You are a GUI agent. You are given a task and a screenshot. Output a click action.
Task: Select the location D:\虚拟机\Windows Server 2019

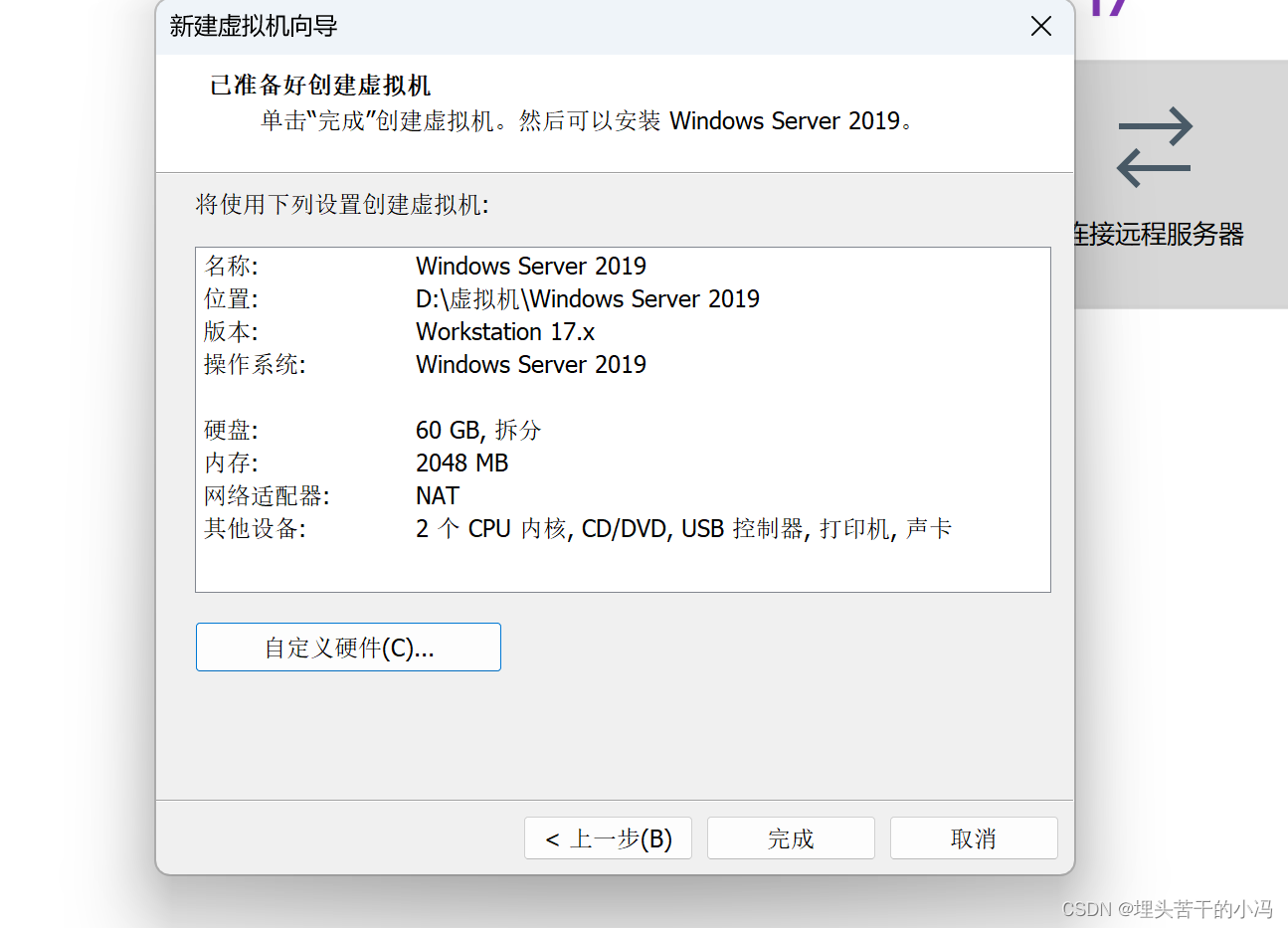point(588,298)
